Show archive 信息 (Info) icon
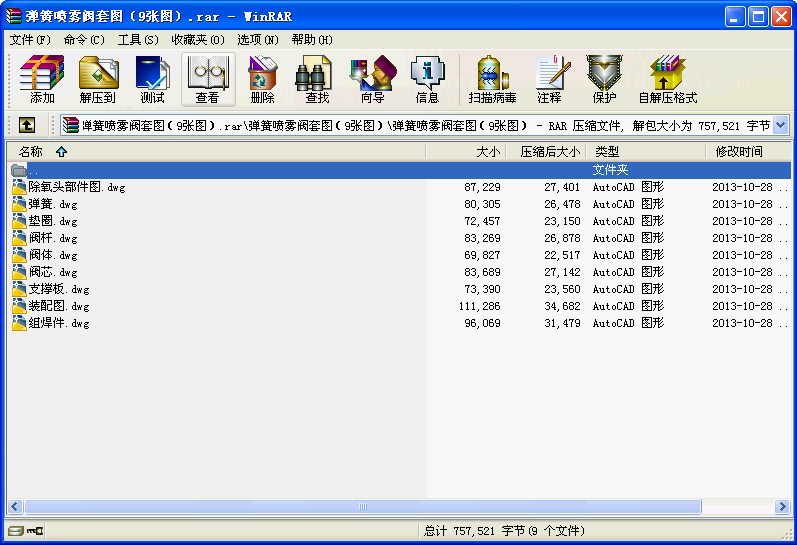Screen dimensions: 797x545 427,81
